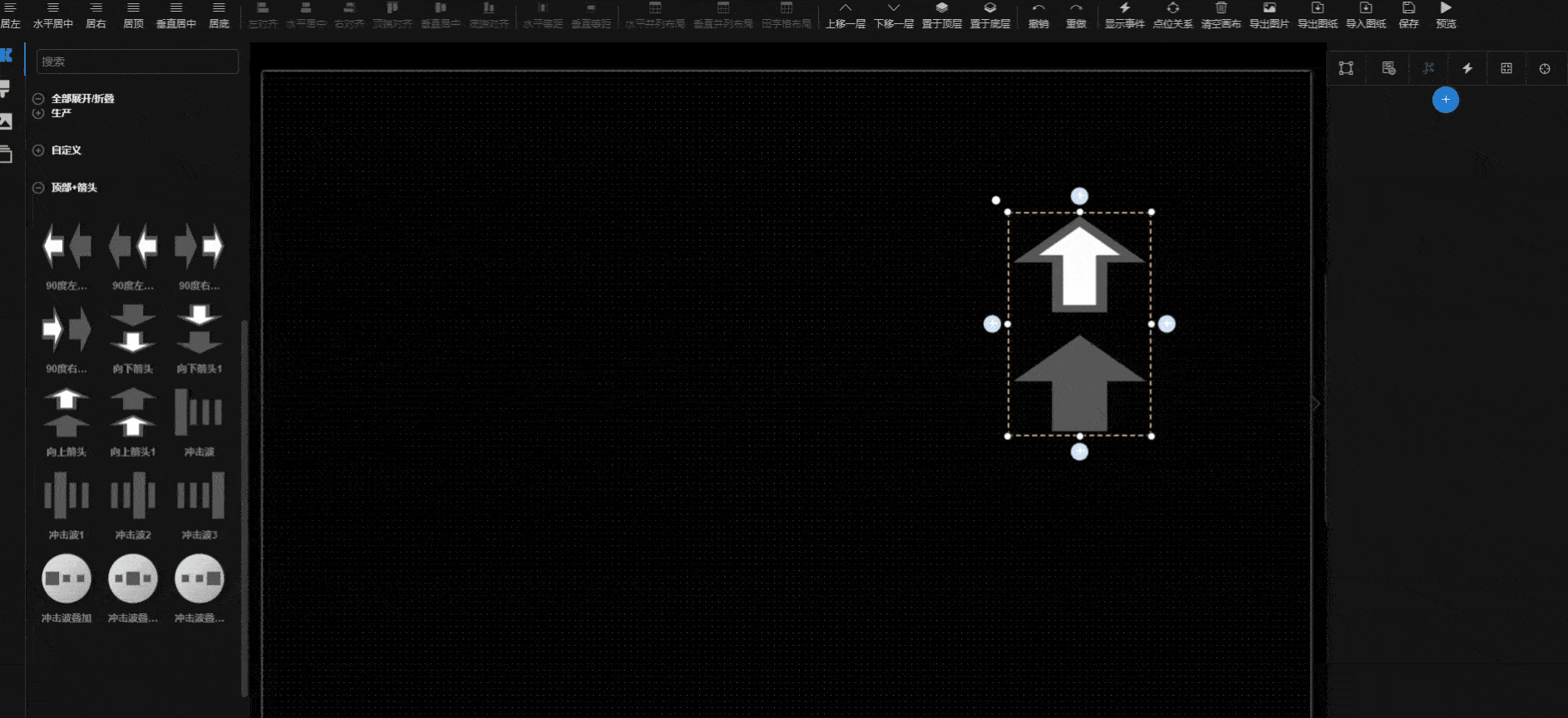Click the plus handle left of selection
Screen dimensions: 1568x718
992,324
